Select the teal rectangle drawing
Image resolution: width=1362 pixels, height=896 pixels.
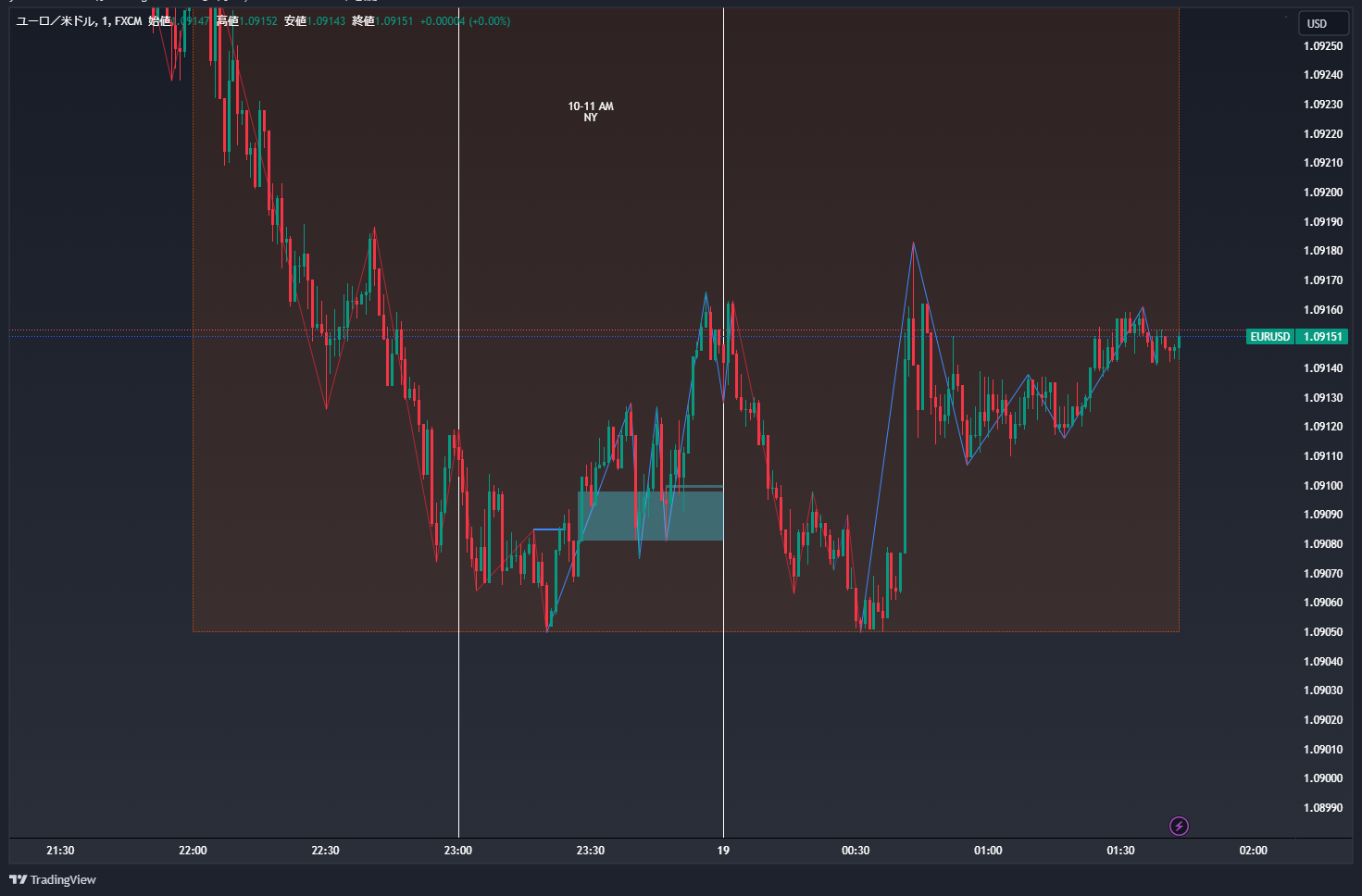click(650, 516)
